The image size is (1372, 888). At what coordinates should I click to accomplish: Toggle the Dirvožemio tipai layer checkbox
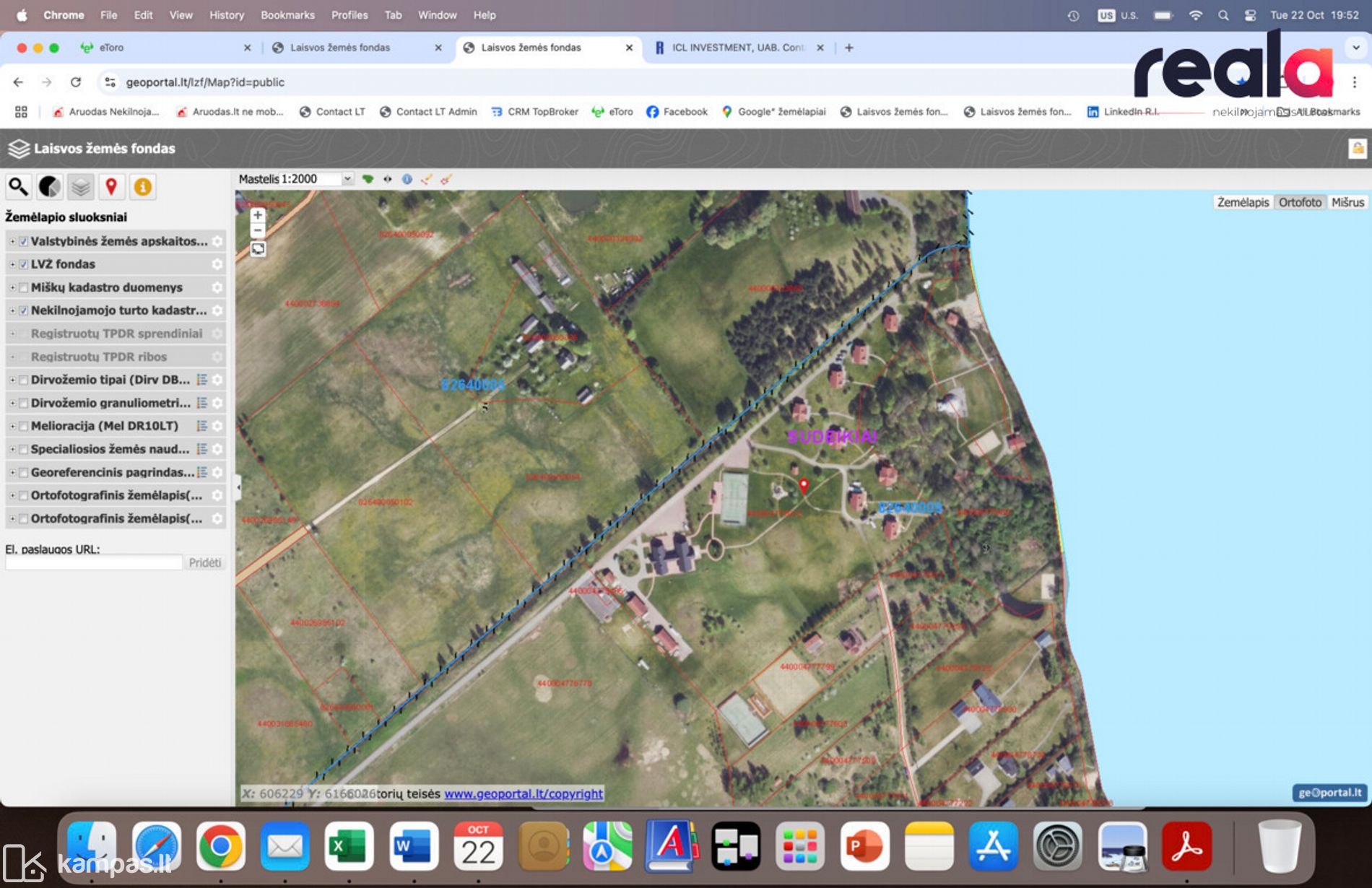click(x=24, y=380)
